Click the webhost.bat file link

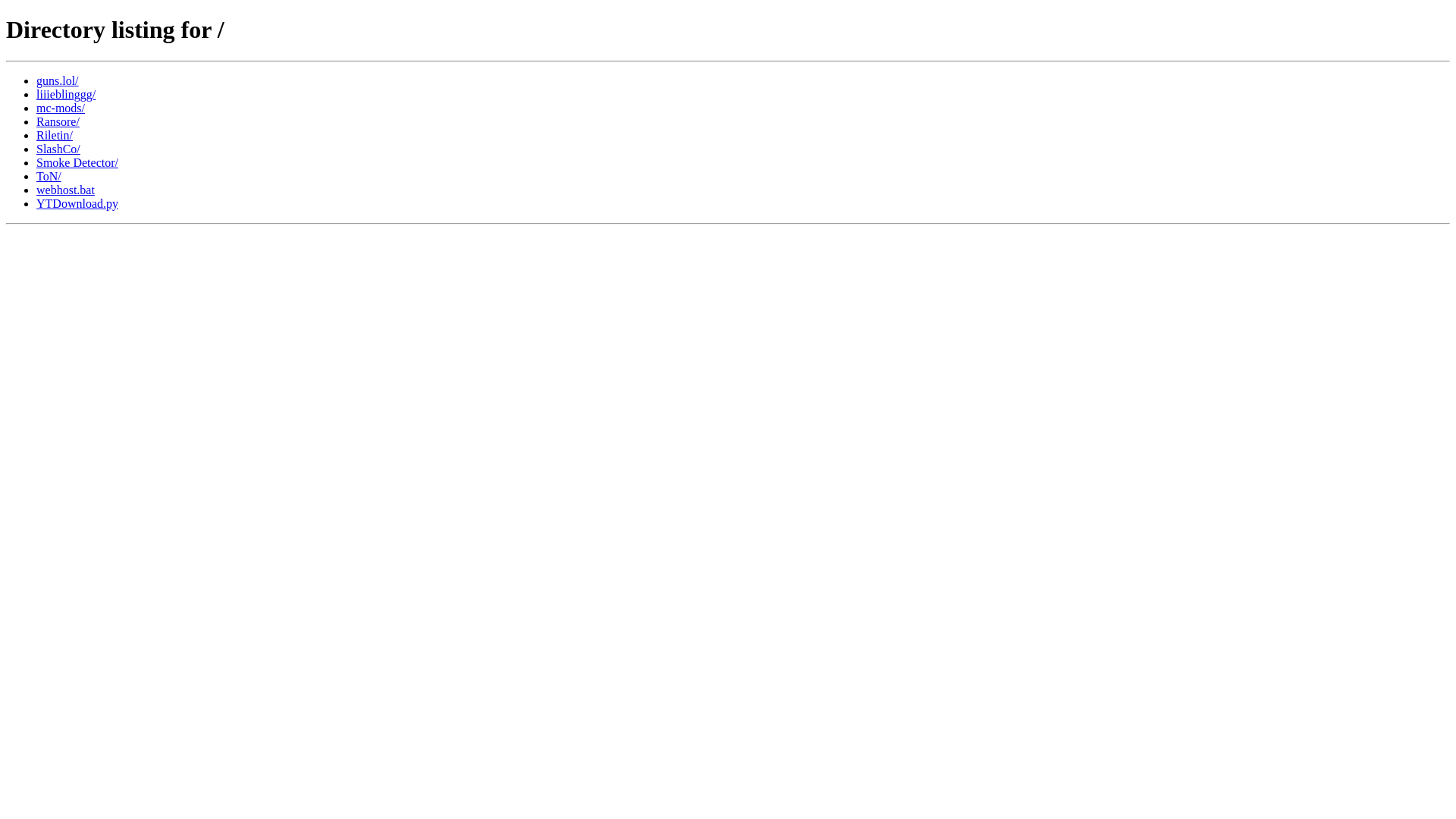(65, 190)
